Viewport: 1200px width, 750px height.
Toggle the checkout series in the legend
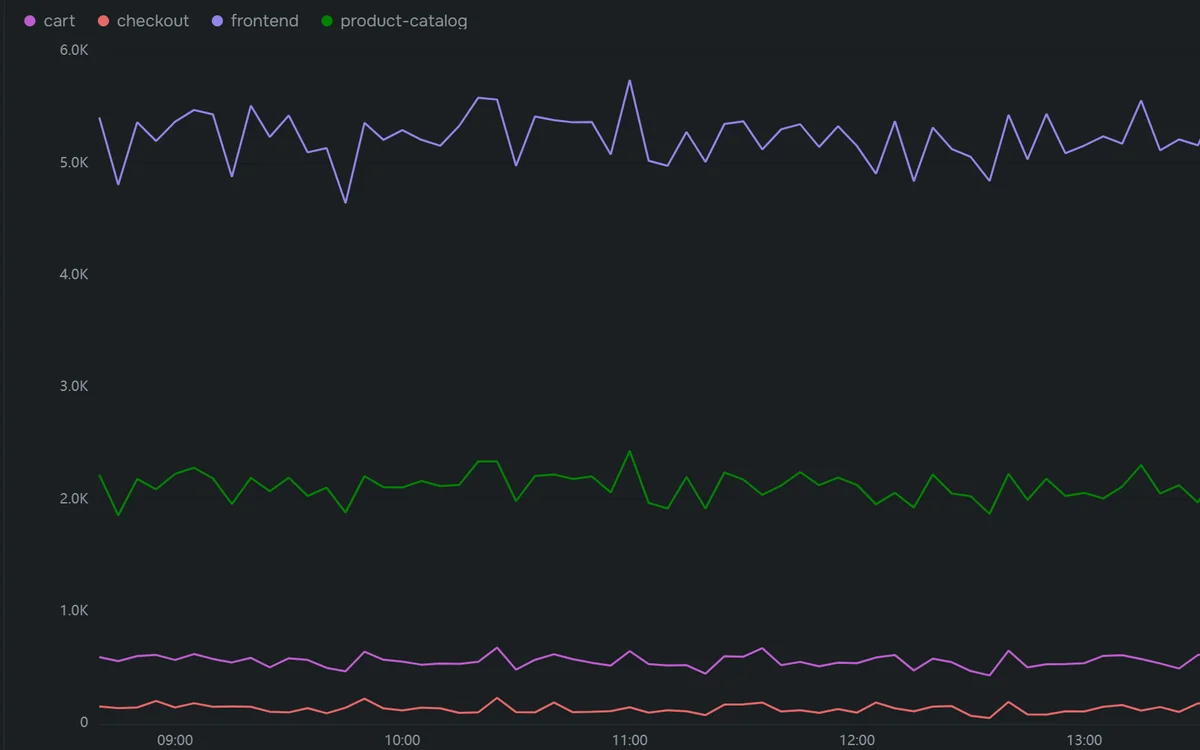(143, 21)
